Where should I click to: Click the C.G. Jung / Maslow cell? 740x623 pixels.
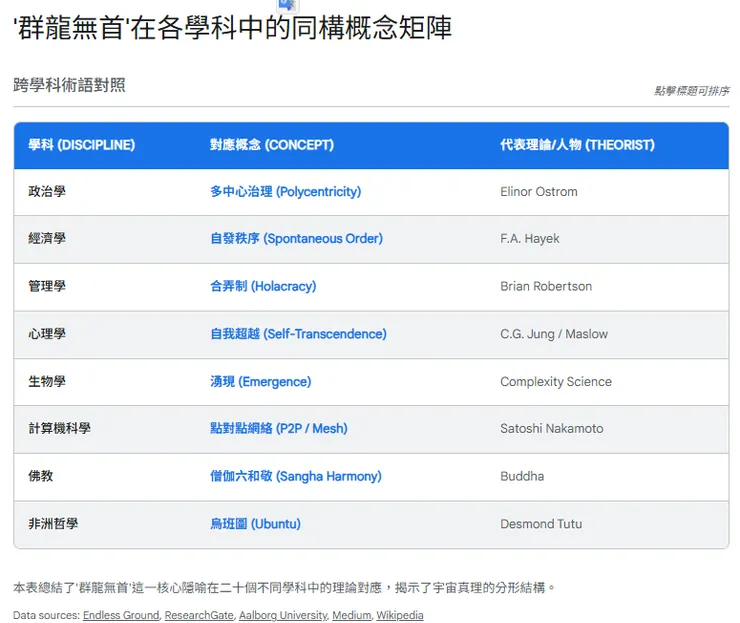(x=554, y=334)
